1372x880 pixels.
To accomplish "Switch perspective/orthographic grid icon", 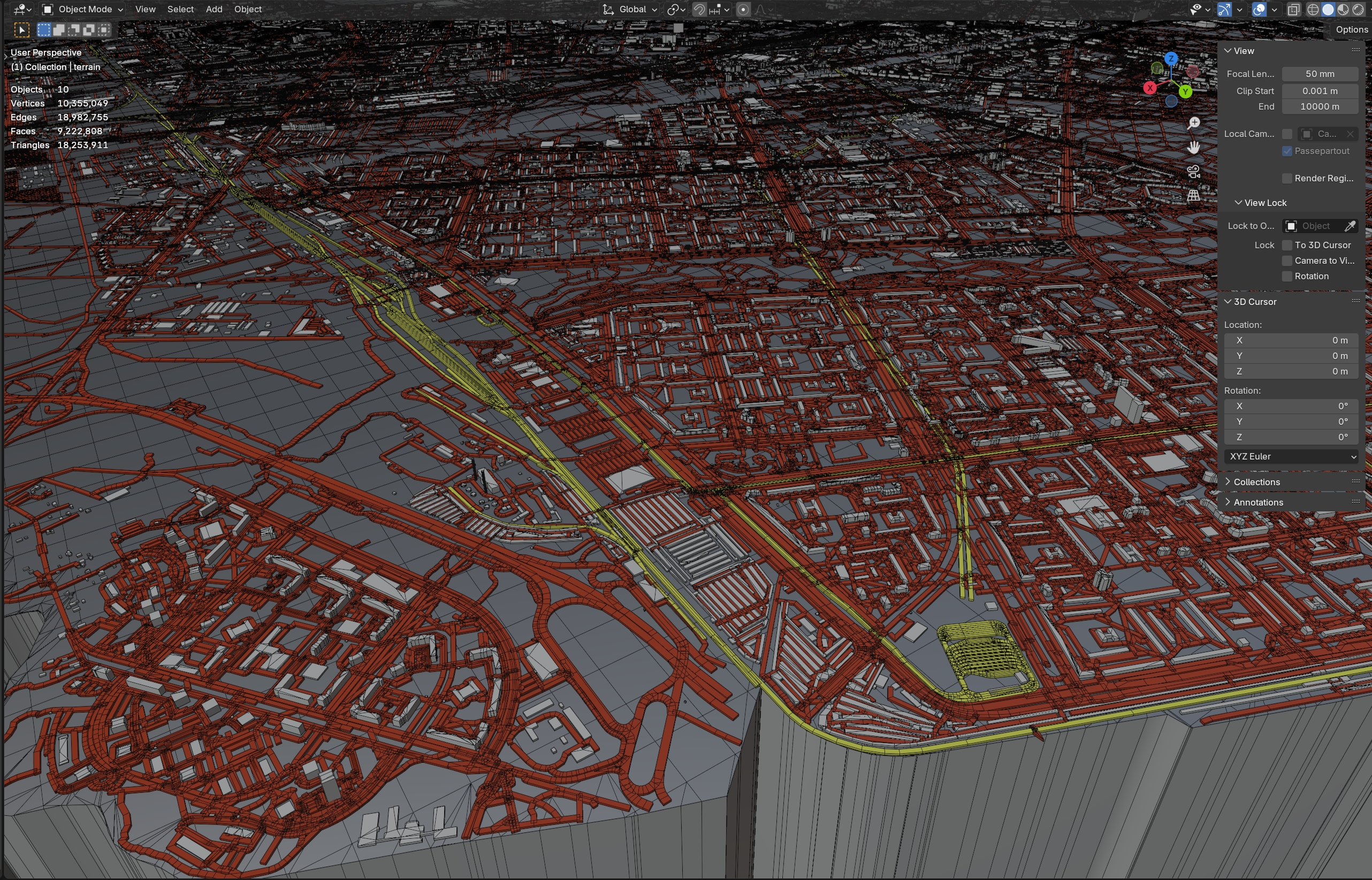I will pyautogui.click(x=1193, y=195).
